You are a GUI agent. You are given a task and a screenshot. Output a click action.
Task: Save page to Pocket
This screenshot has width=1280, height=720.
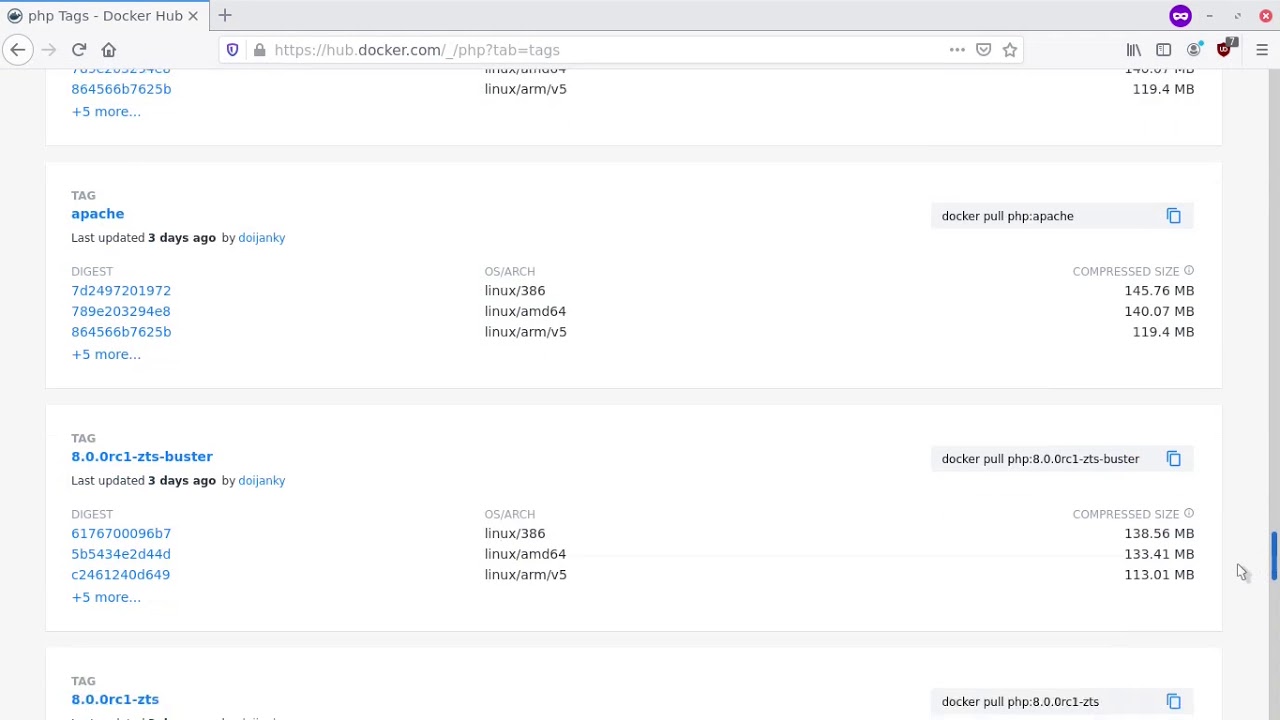point(984,50)
